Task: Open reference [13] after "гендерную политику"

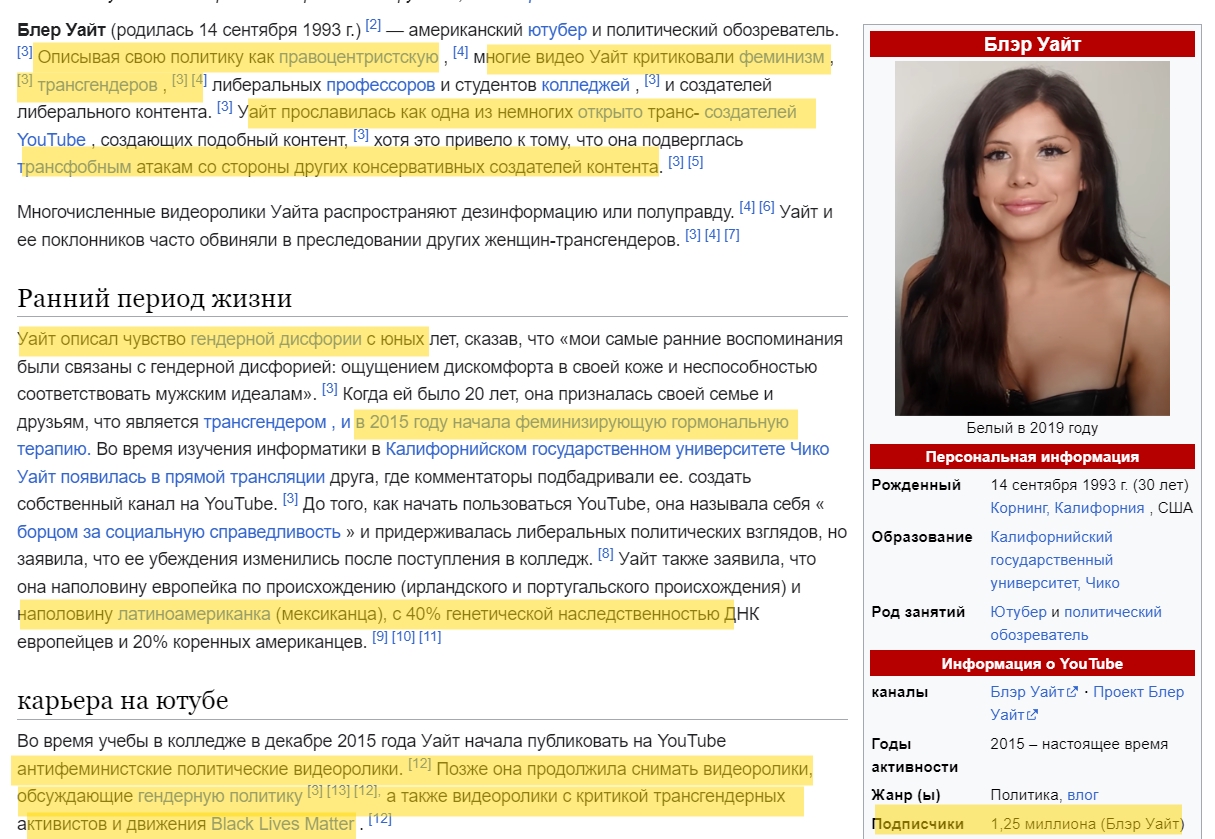Action: click(338, 791)
